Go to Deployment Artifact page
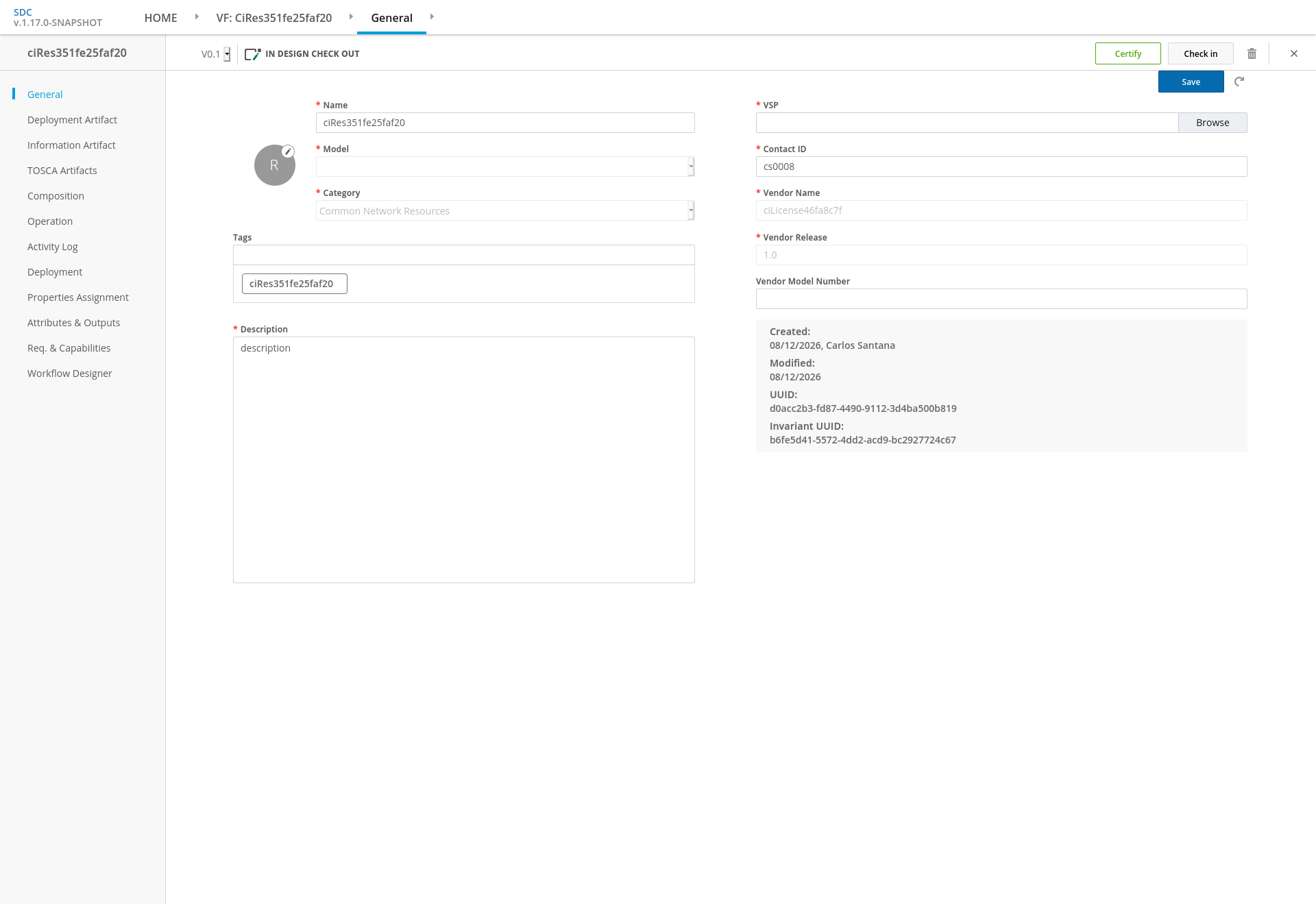The image size is (1316, 904). coord(72,120)
